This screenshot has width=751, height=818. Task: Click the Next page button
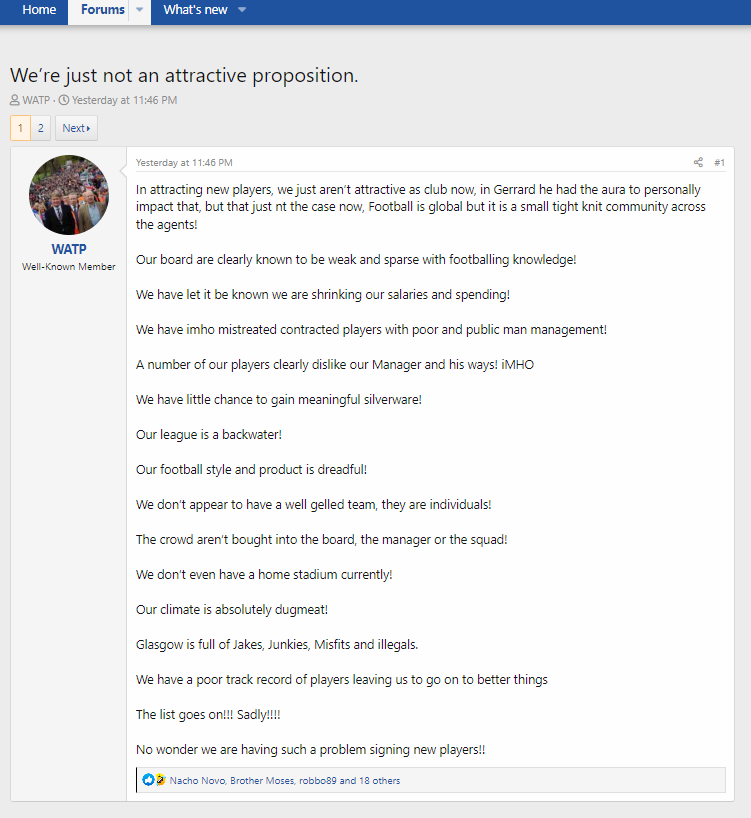click(76, 128)
